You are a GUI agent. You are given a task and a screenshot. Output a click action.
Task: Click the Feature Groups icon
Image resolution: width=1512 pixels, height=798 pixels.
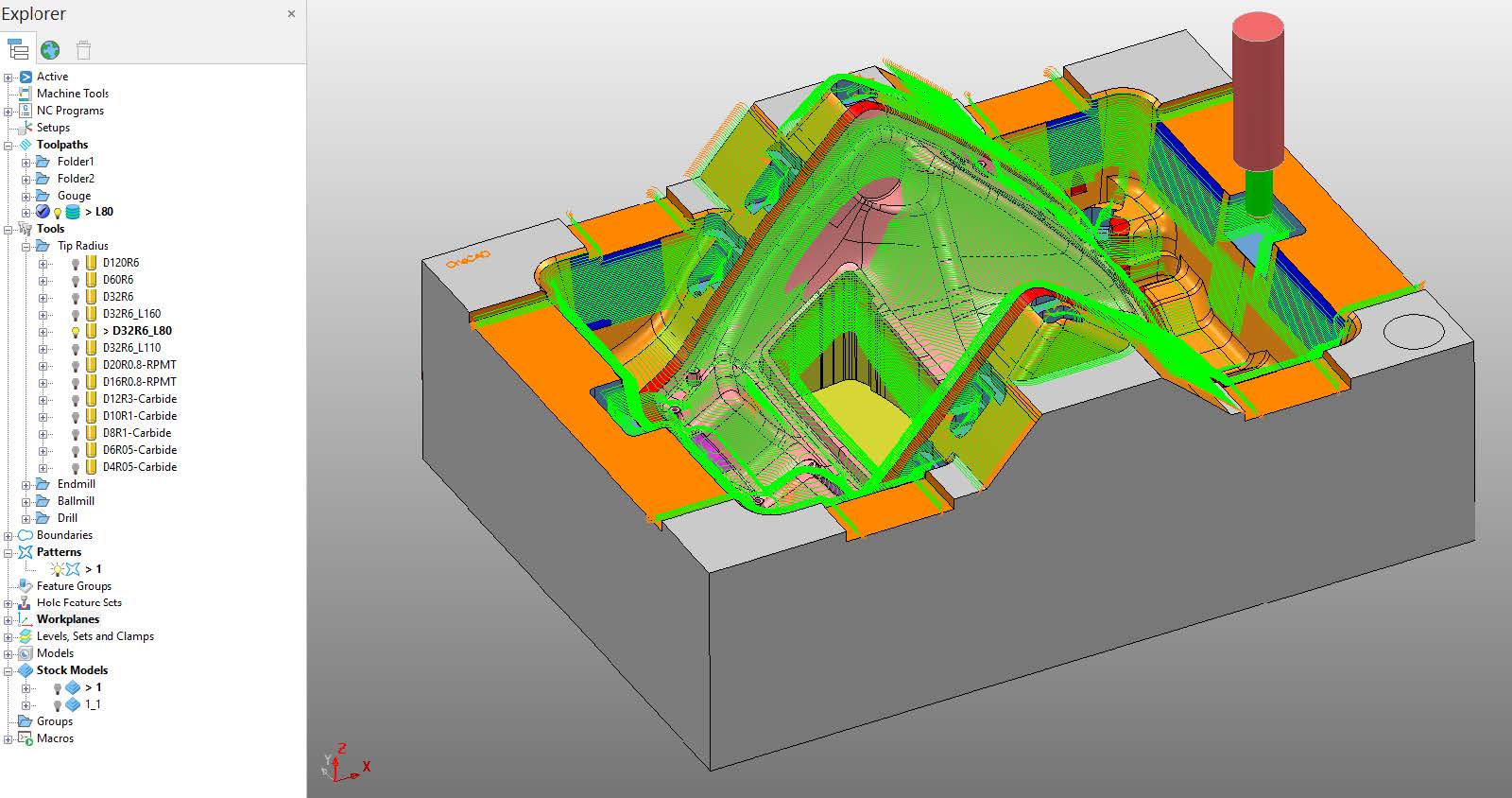tap(26, 586)
